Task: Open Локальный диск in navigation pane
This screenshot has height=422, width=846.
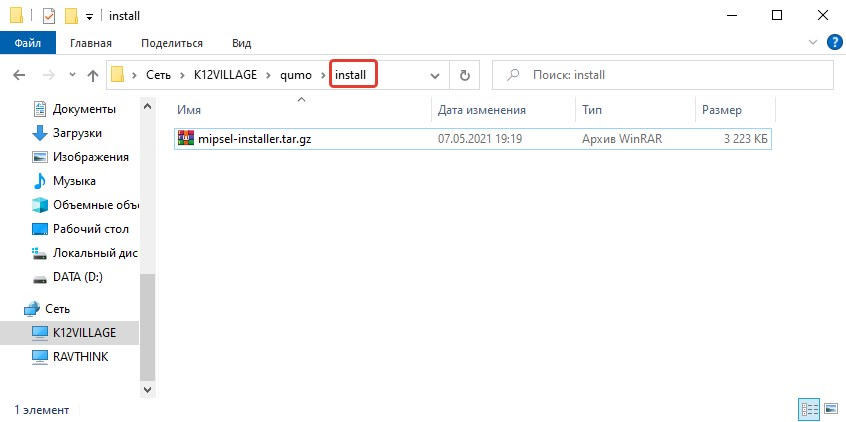Action: point(96,253)
